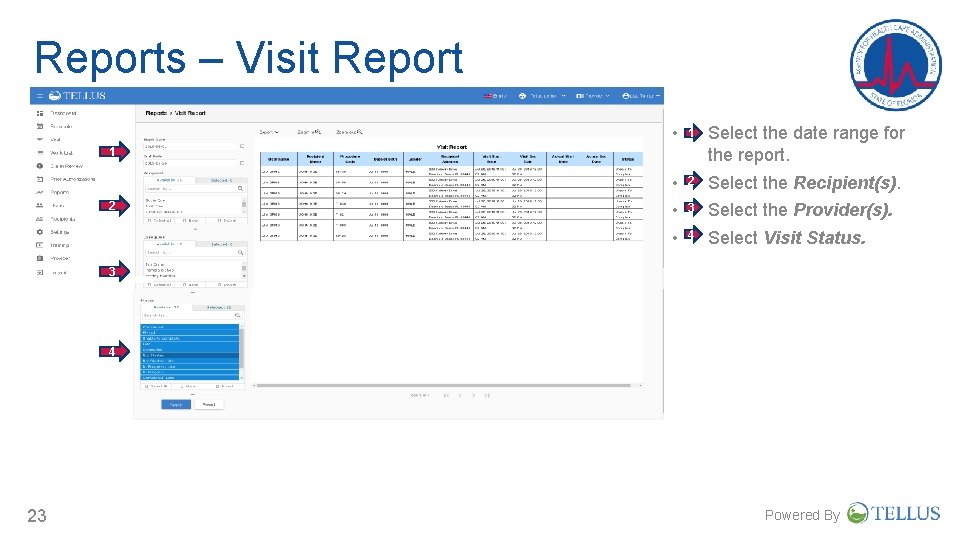Click the report horizontal scrollbar
This screenshot has width=960, height=540.
point(444,386)
